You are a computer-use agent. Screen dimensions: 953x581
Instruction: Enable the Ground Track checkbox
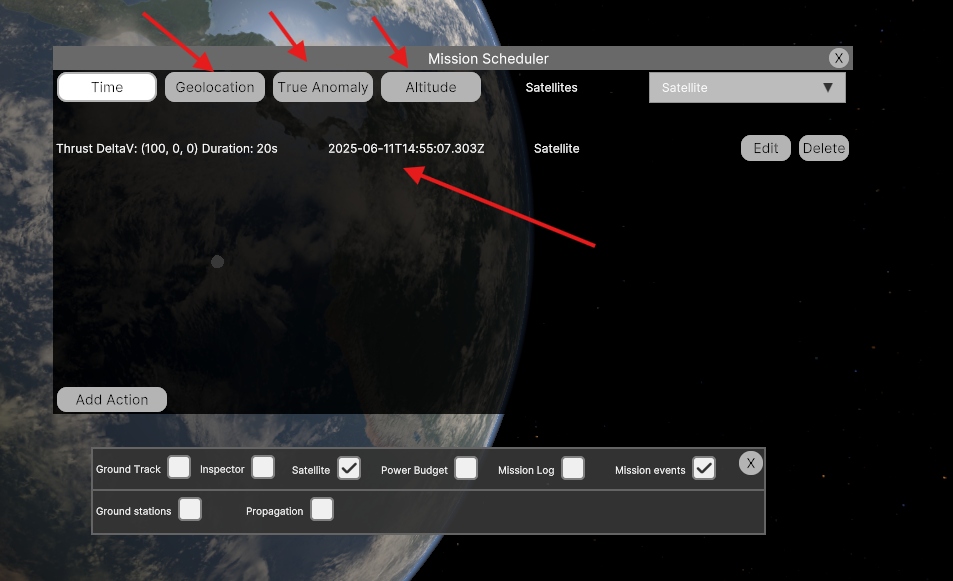[x=179, y=468]
